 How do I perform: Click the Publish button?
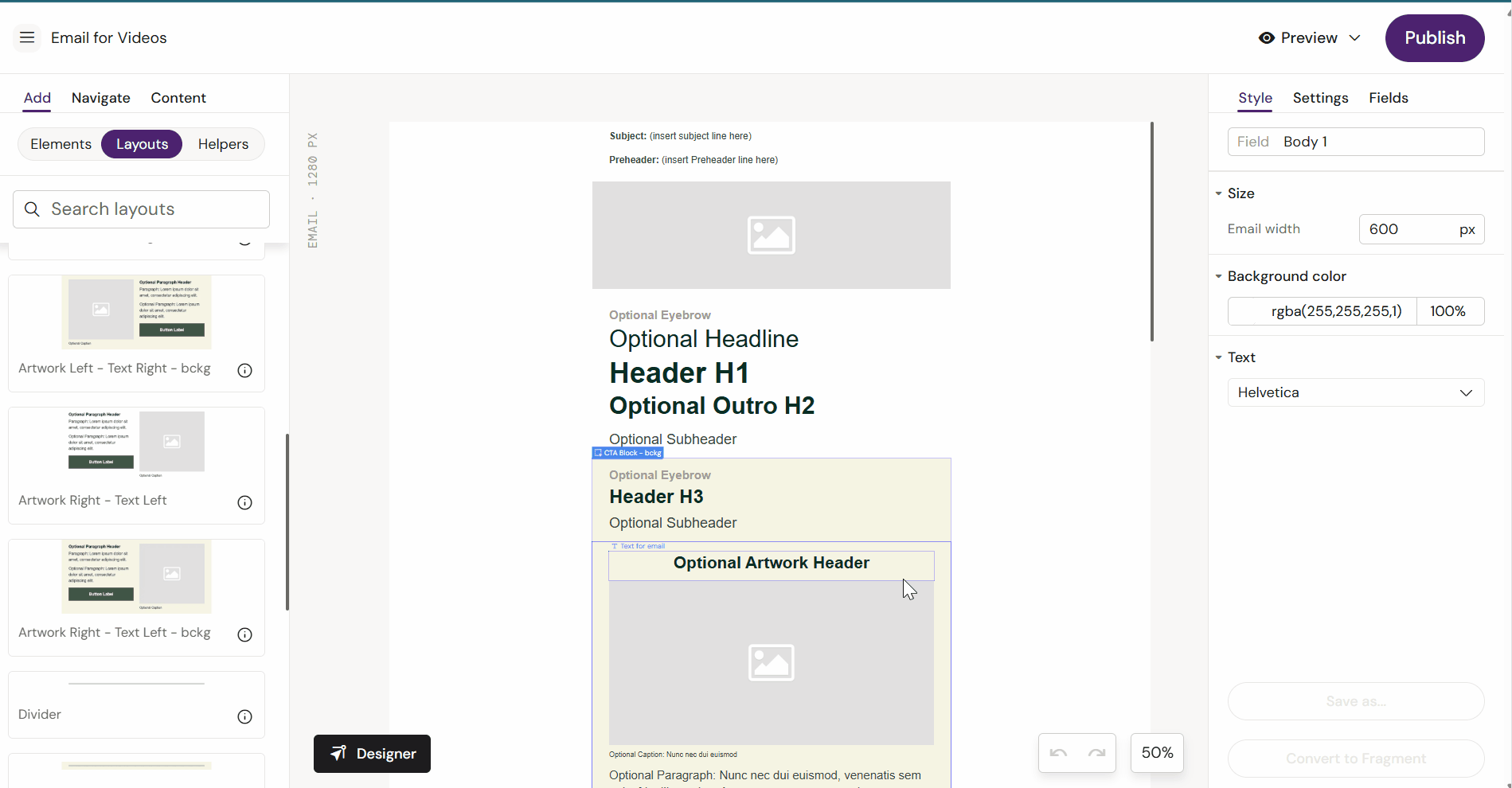(x=1434, y=38)
